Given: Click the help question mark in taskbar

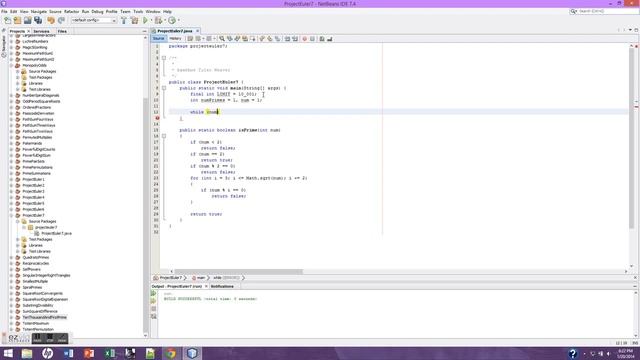Looking at the screenshot, I should pos(573,353).
